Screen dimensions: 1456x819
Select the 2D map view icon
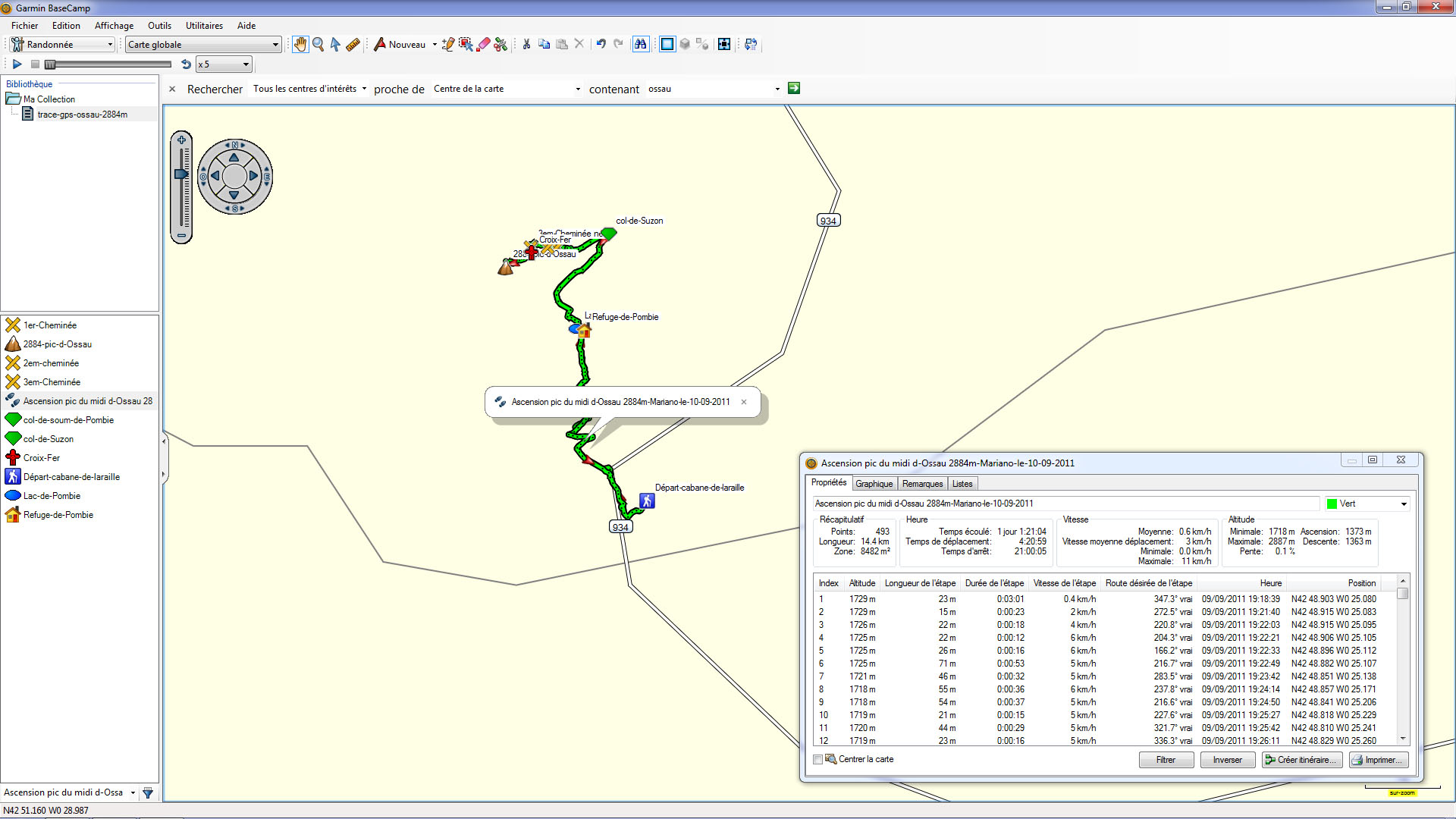[x=667, y=44]
